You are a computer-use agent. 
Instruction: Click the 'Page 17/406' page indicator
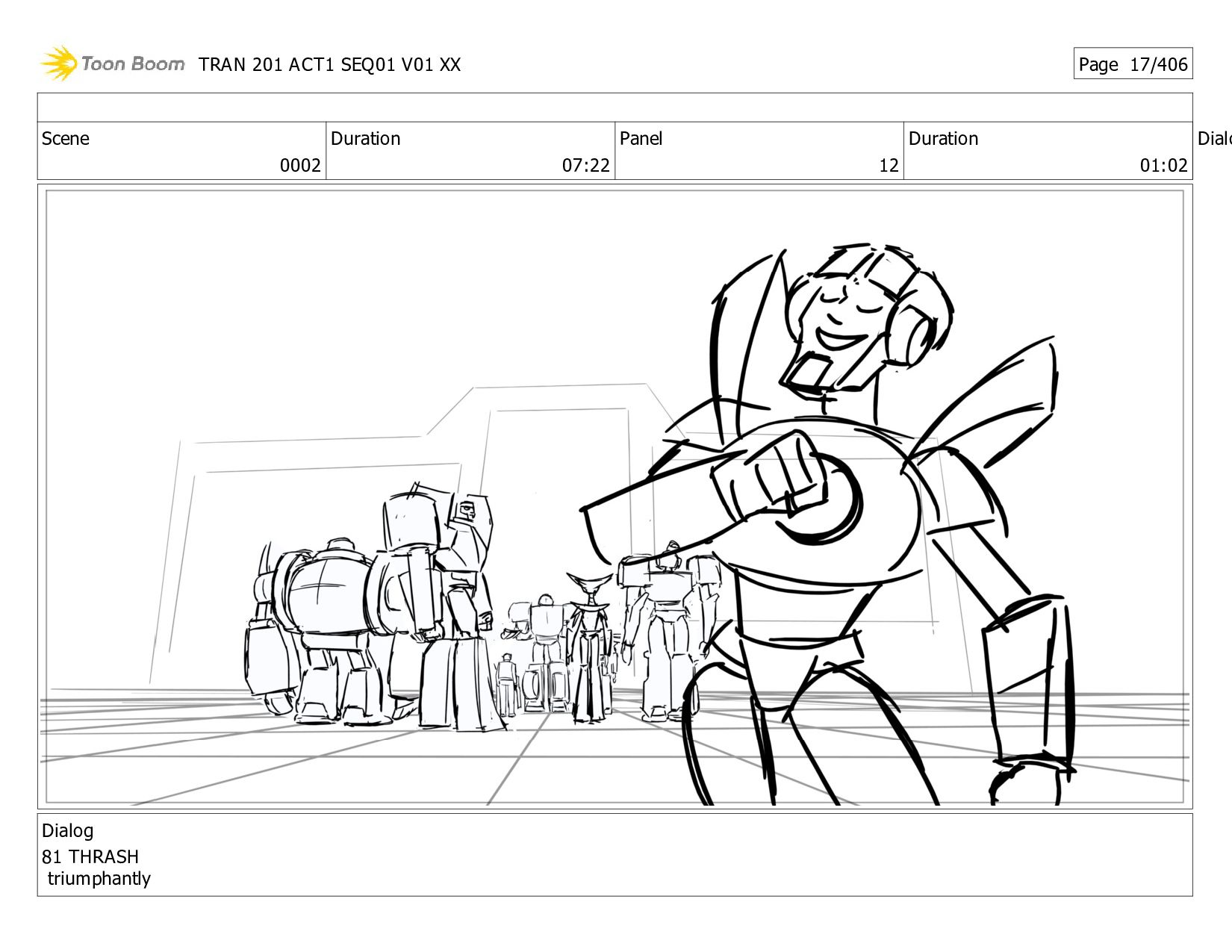point(1133,64)
